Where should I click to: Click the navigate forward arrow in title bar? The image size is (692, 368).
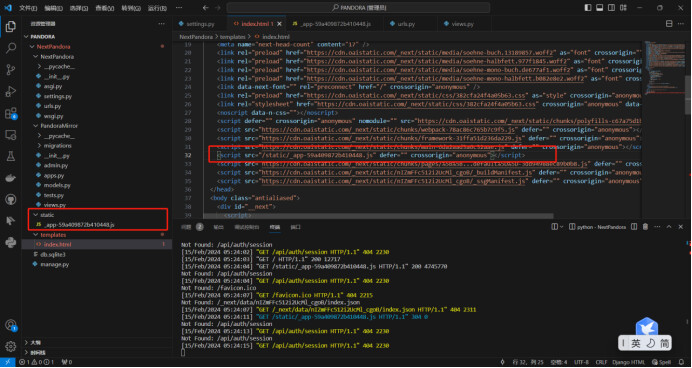(x=218, y=8)
